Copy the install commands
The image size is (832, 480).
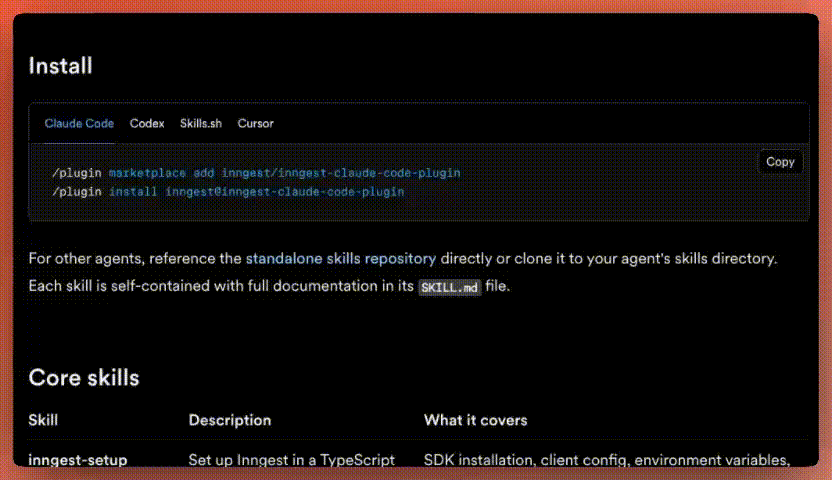[780, 162]
